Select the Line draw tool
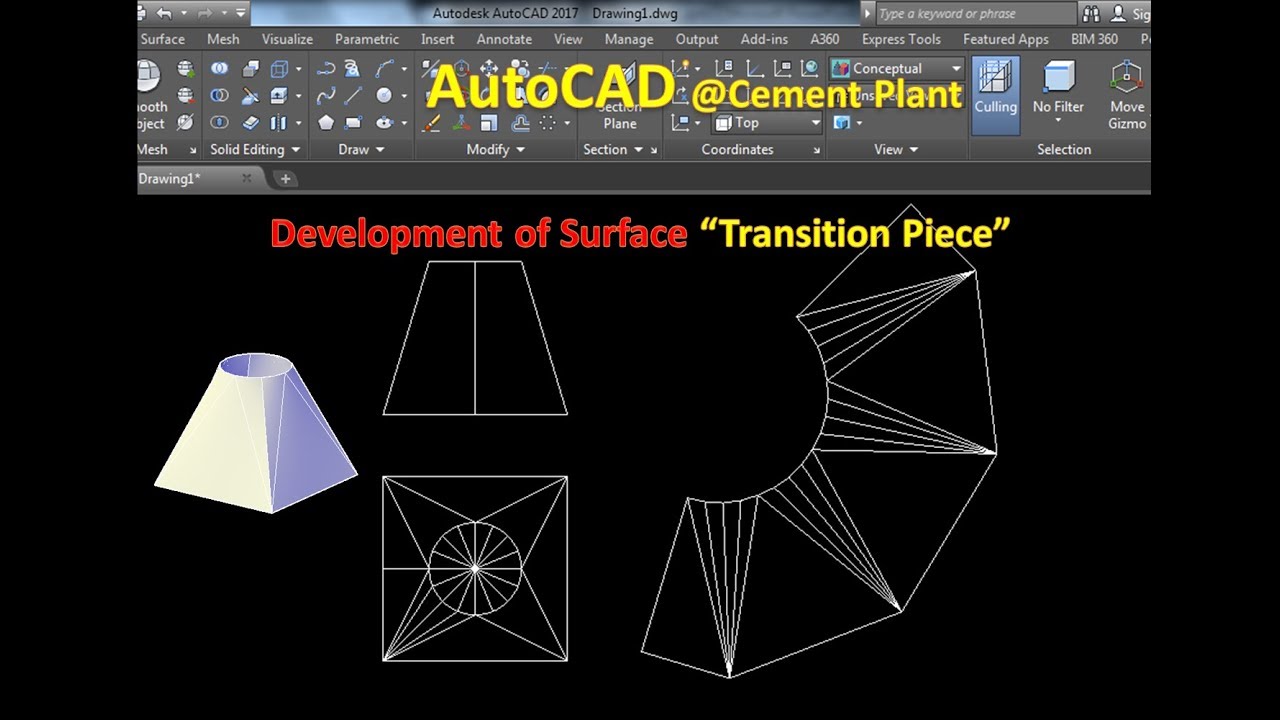The image size is (1280, 720). point(353,96)
